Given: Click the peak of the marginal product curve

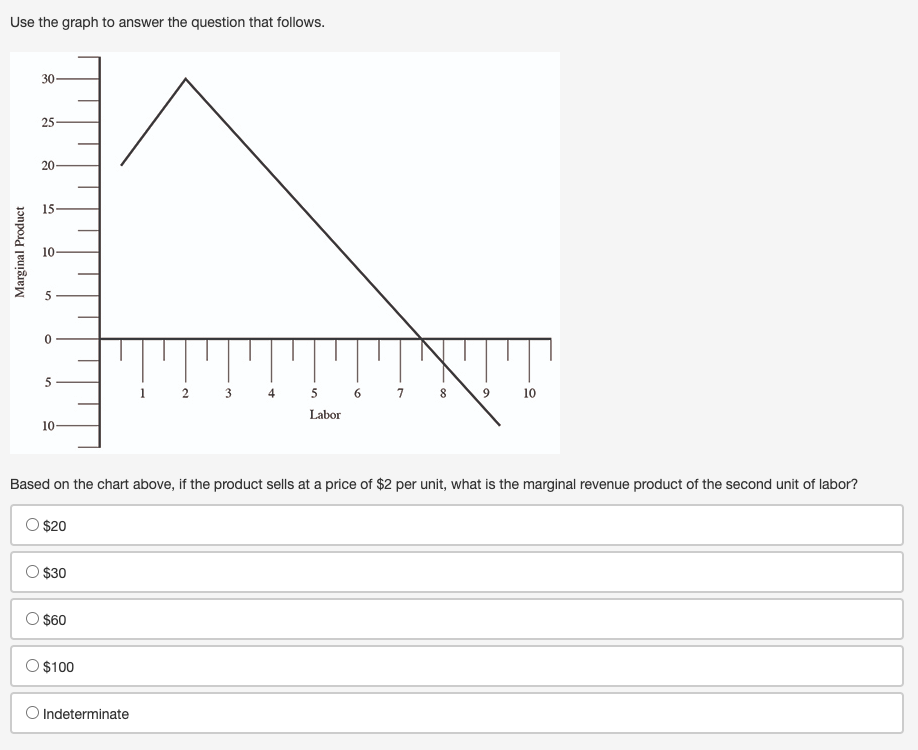Looking at the screenshot, I should click(x=184, y=78).
